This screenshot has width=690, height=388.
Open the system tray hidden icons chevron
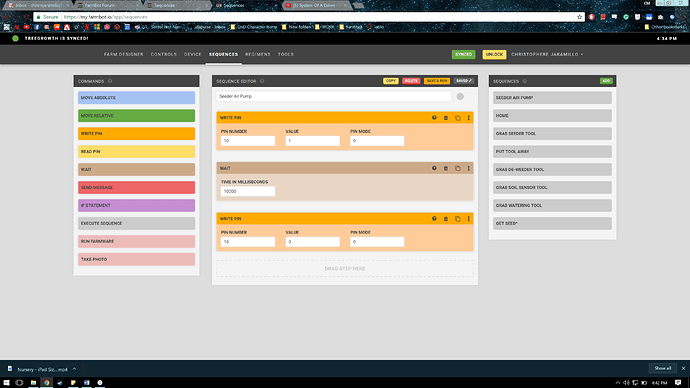[617, 383]
